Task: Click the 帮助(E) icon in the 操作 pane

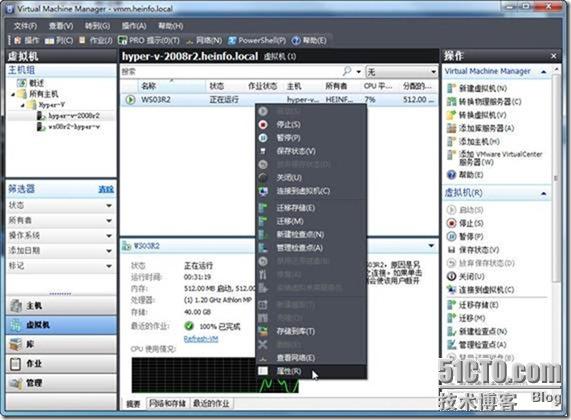Action: pos(452,175)
